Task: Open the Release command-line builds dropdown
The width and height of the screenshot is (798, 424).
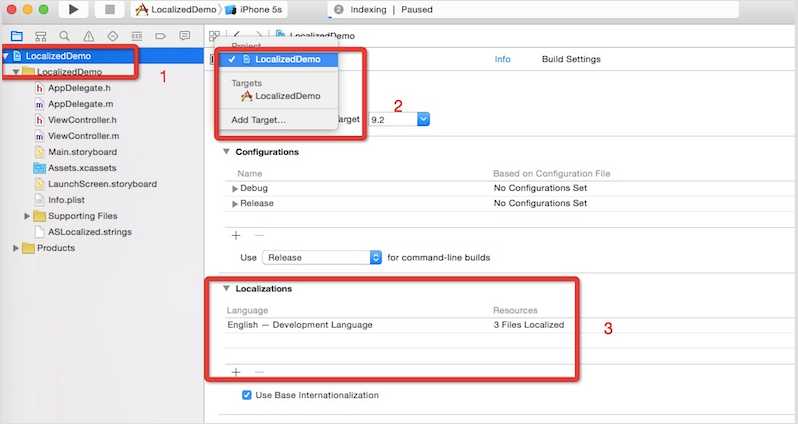Action: pos(322,258)
